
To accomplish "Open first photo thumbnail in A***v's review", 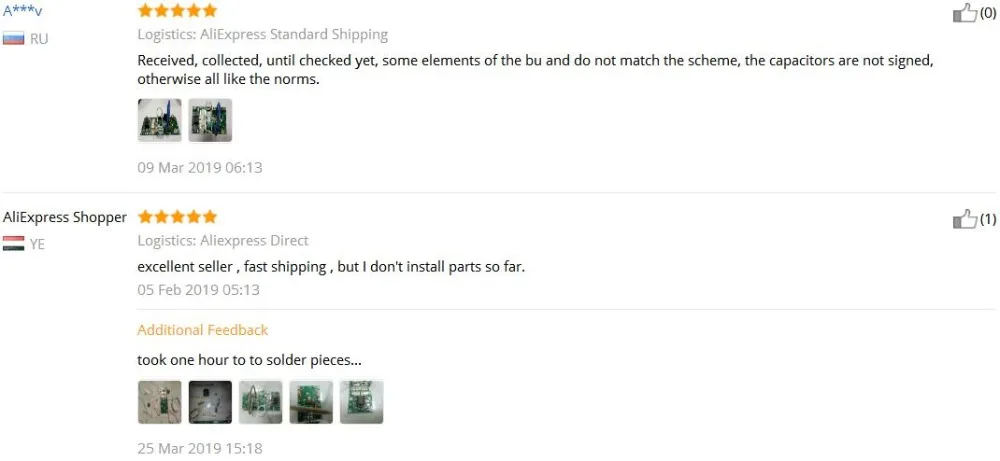I will point(159,120).
